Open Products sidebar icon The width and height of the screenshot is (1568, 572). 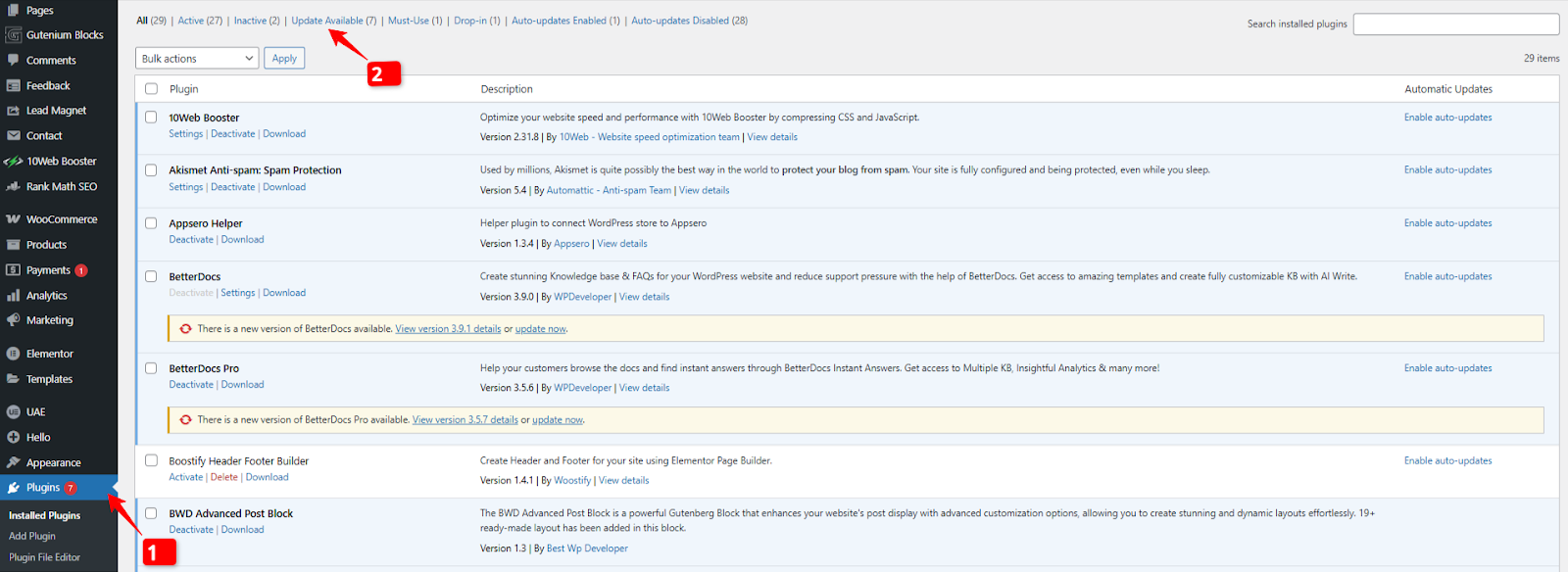14,245
